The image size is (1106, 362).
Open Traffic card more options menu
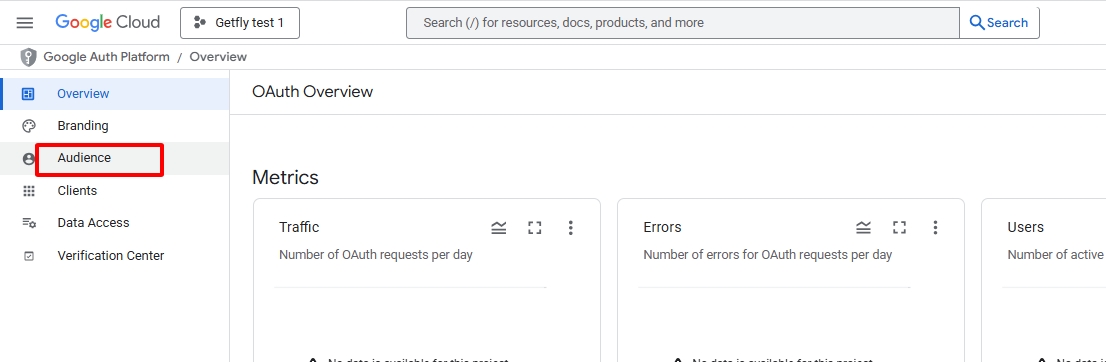[x=571, y=227]
